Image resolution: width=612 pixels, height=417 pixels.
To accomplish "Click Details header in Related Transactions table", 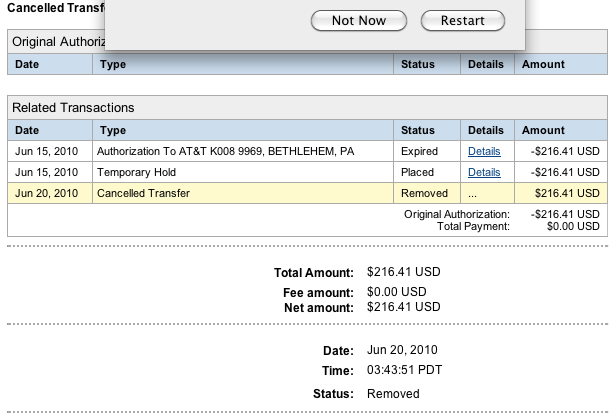I will click(x=485, y=131).
